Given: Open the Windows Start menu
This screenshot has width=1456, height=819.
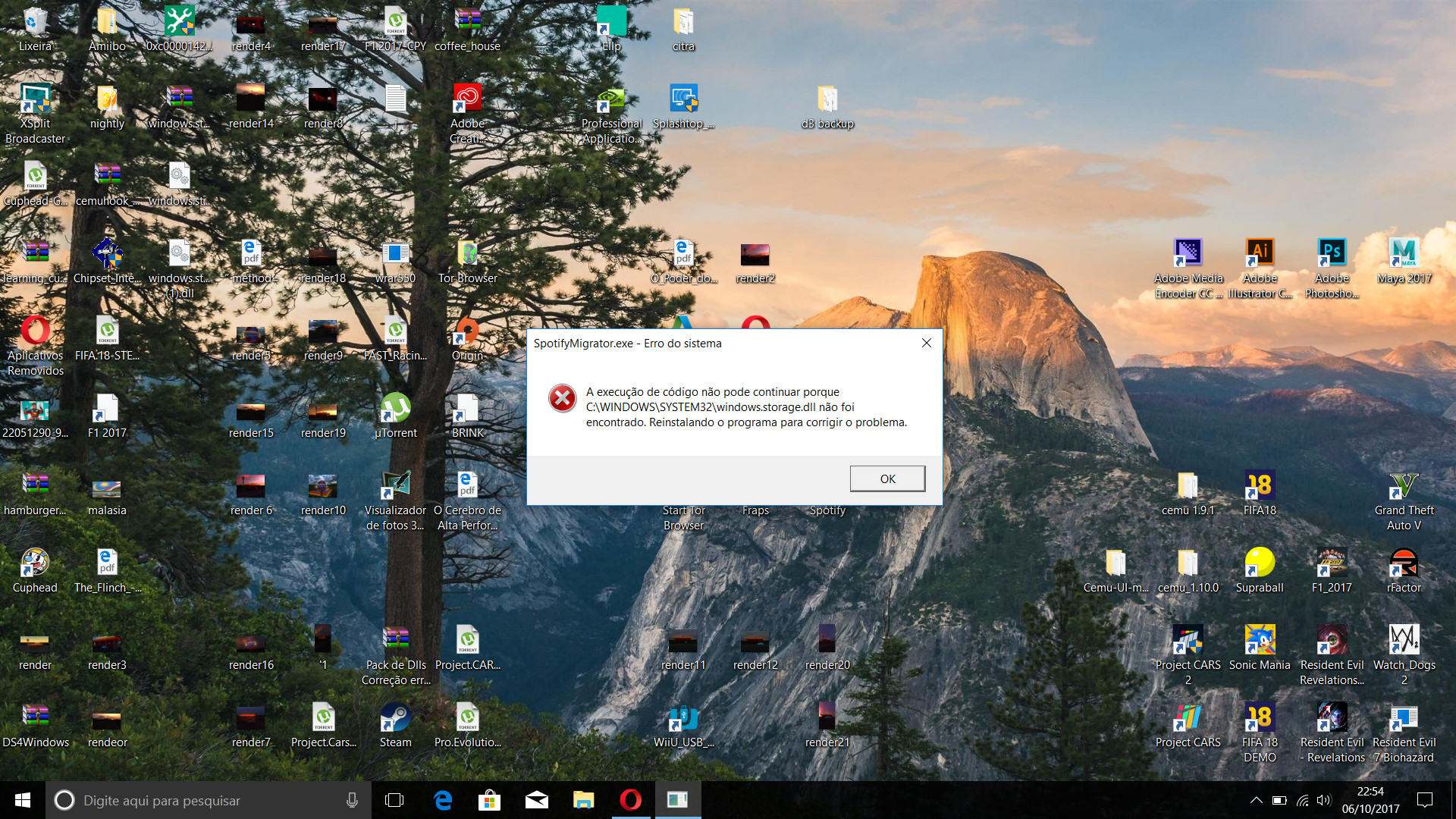Looking at the screenshot, I should (23, 800).
